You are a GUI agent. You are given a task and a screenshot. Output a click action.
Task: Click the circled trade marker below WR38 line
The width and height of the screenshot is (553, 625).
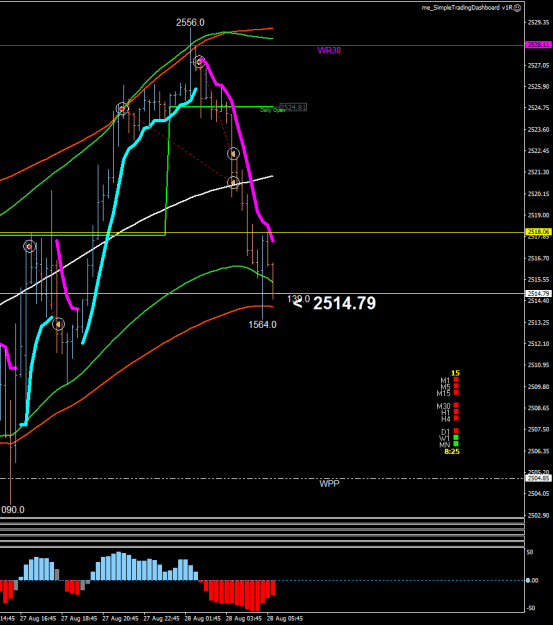click(x=199, y=62)
